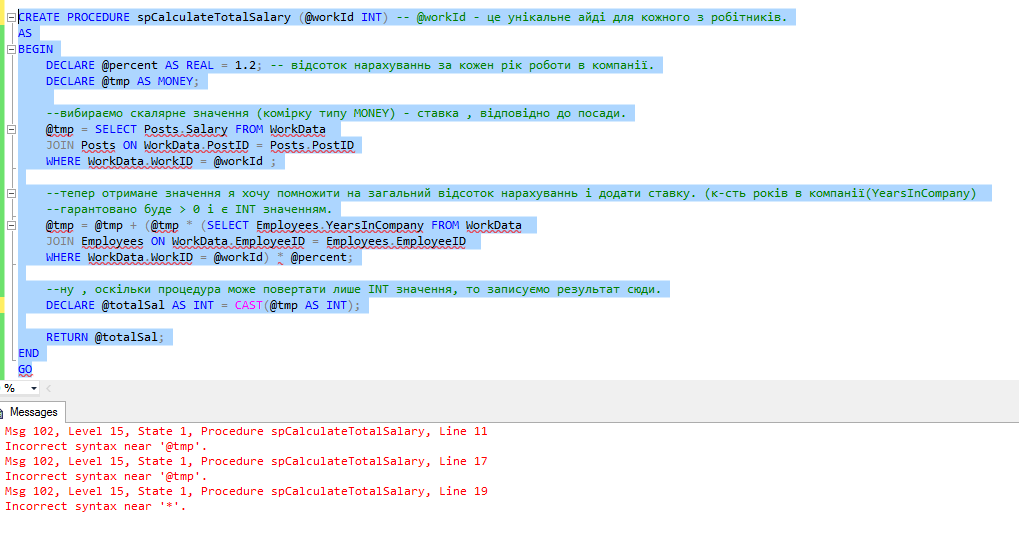This screenshot has height=550, width=1019.
Task: Collapse the CREATE PROCEDURE outline block
Action: [11, 17]
